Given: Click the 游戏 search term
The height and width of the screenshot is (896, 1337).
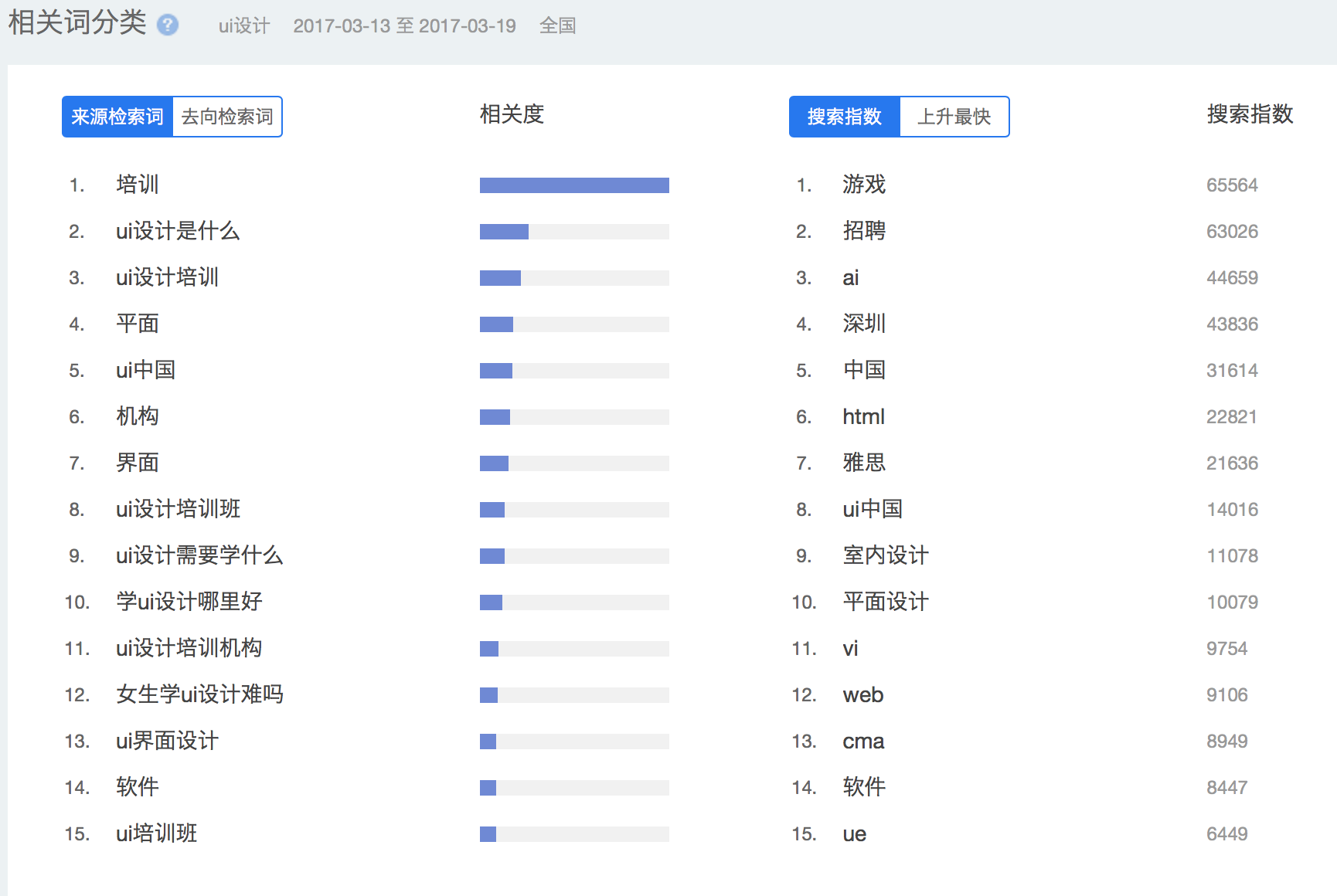Looking at the screenshot, I should (x=864, y=185).
